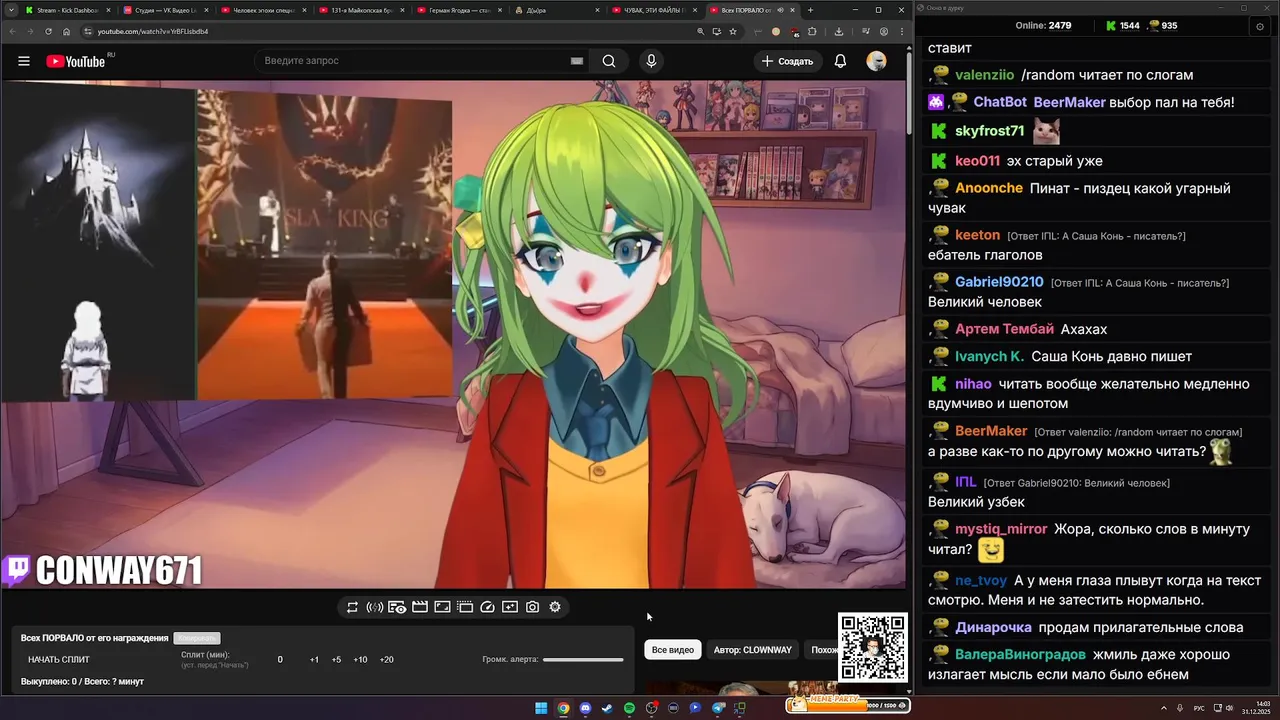Click username ВалераВиноградов in chat
The image size is (1280, 720).
pos(1020,655)
